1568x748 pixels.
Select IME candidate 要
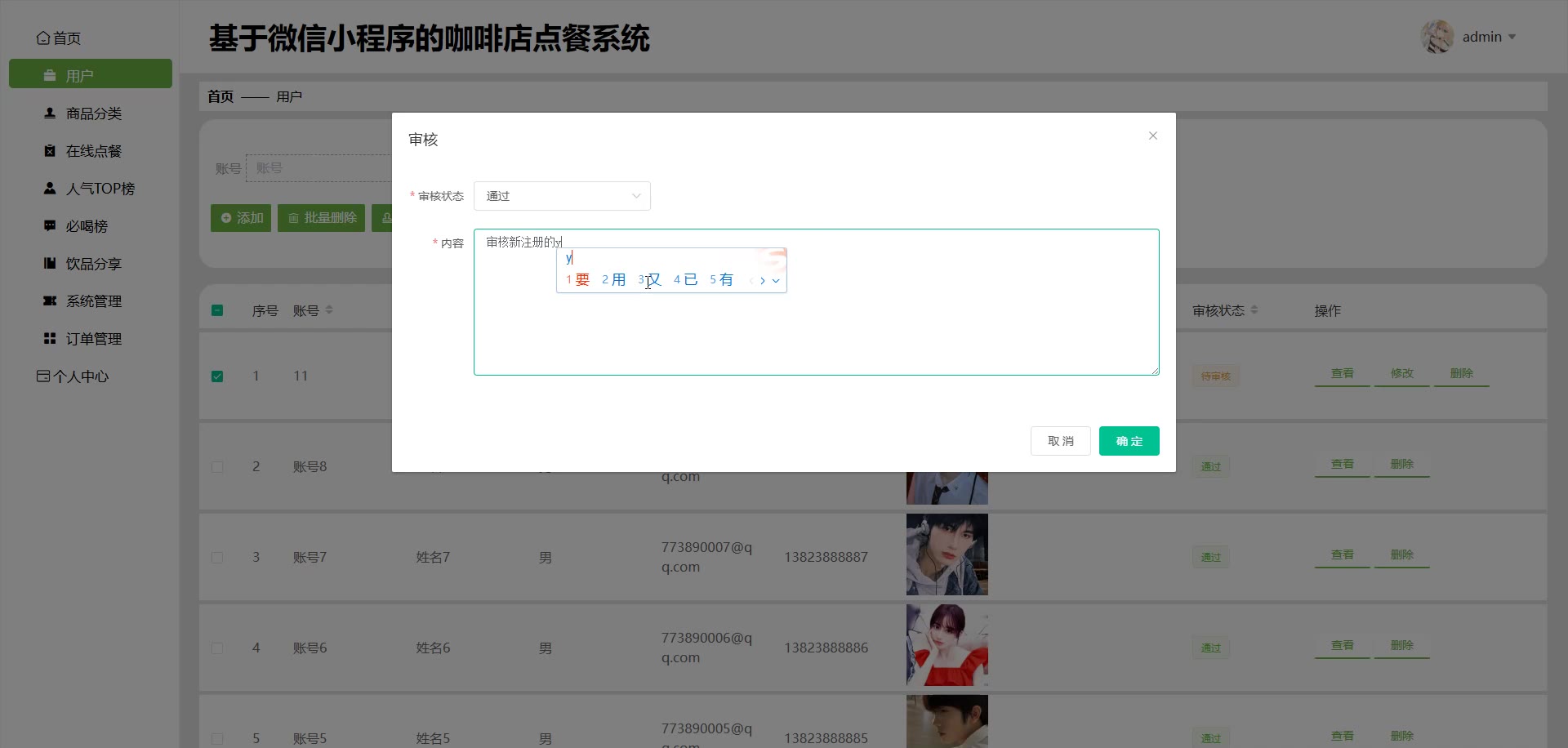581,280
